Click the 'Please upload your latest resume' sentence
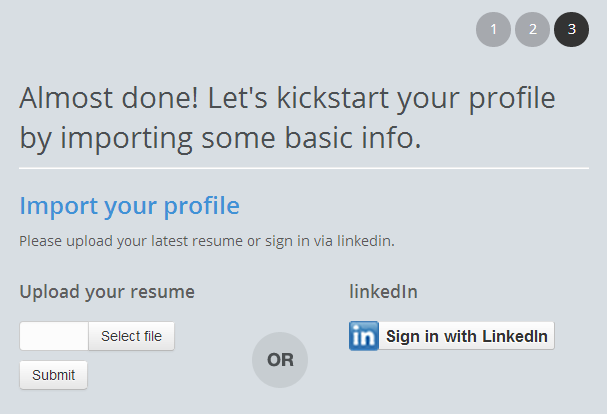 click(207, 241)
